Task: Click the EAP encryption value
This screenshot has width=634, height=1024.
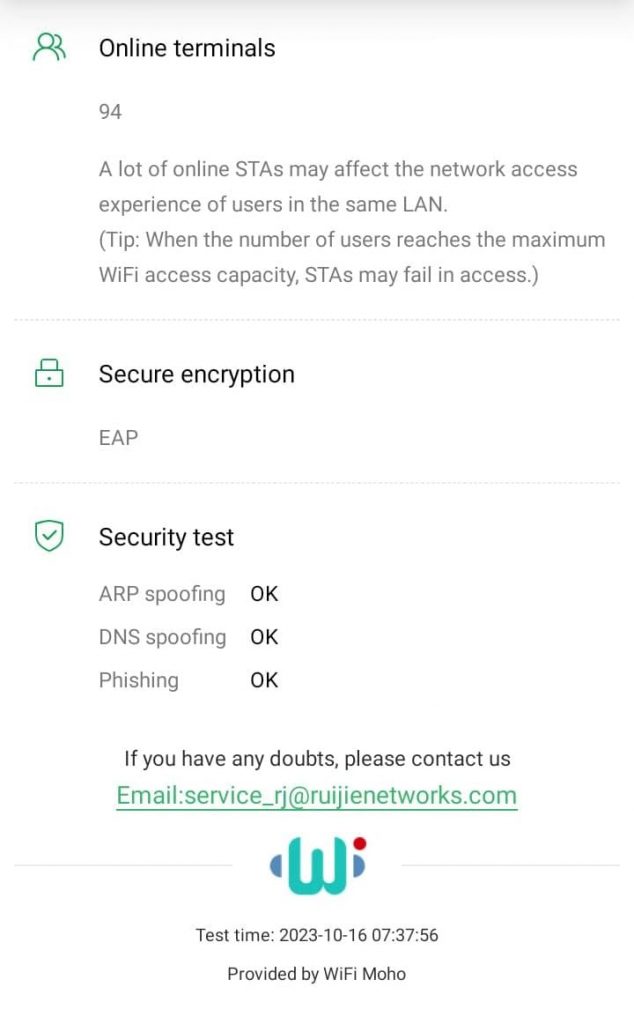Action: point(118,438)
